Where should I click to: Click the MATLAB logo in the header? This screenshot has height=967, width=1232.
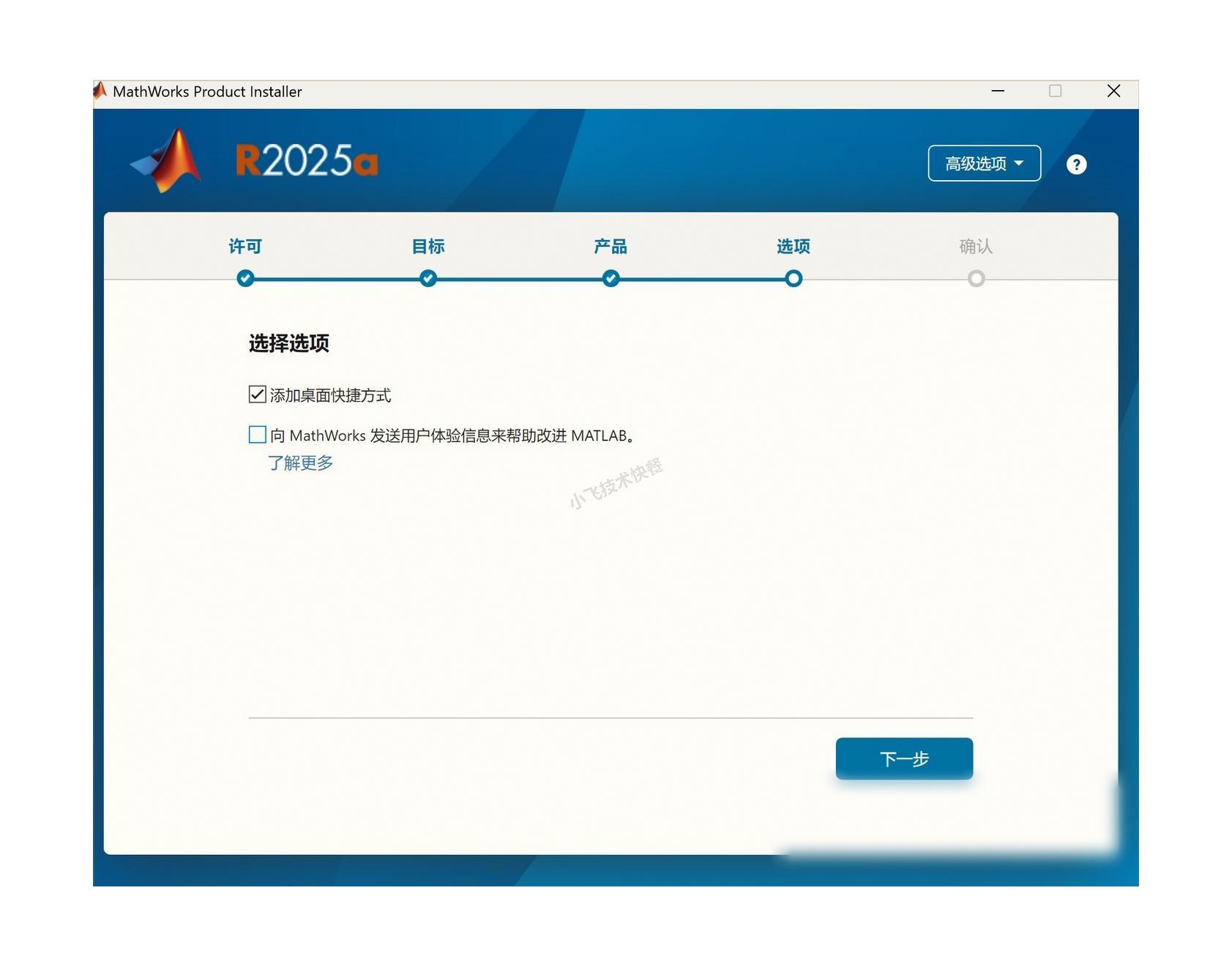pyautogui.click(x=167, y=160)
